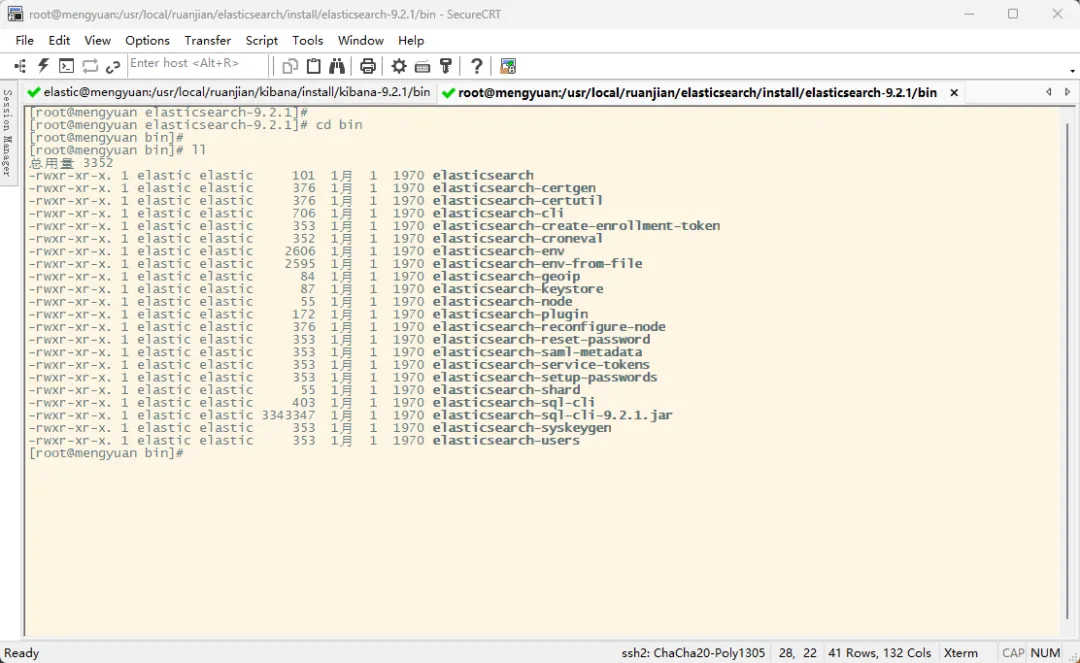The height and width of the screenshot is (663, 1080).
Task: Click elasticsearch-sql-cli-9.2.1.jar file name
Action: tap(552, 415)
